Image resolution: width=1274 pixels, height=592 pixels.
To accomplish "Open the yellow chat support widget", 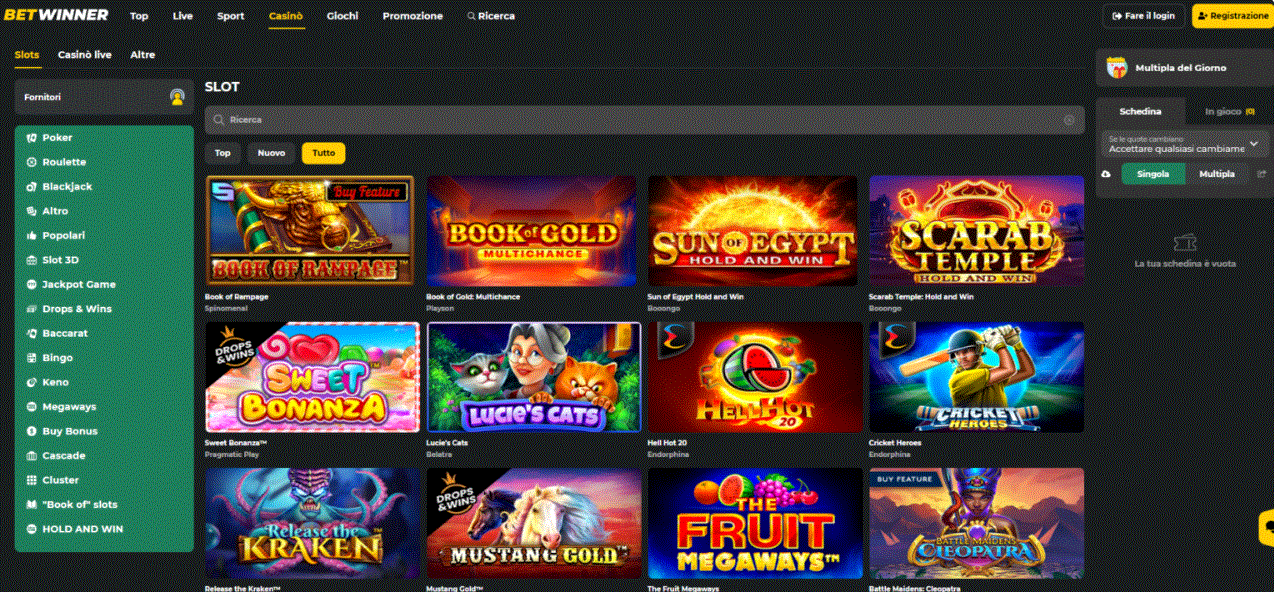I will [x=1266, y=526].
